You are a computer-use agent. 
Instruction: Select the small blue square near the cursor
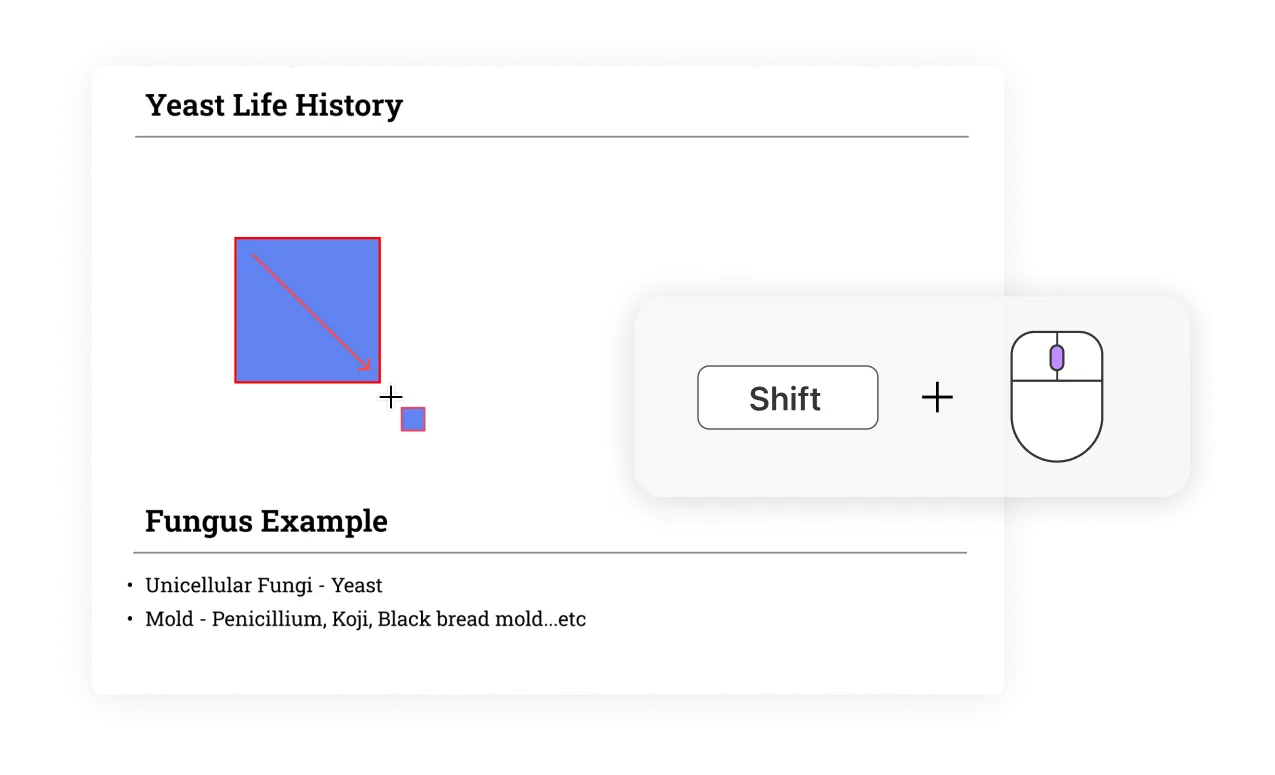413,419
